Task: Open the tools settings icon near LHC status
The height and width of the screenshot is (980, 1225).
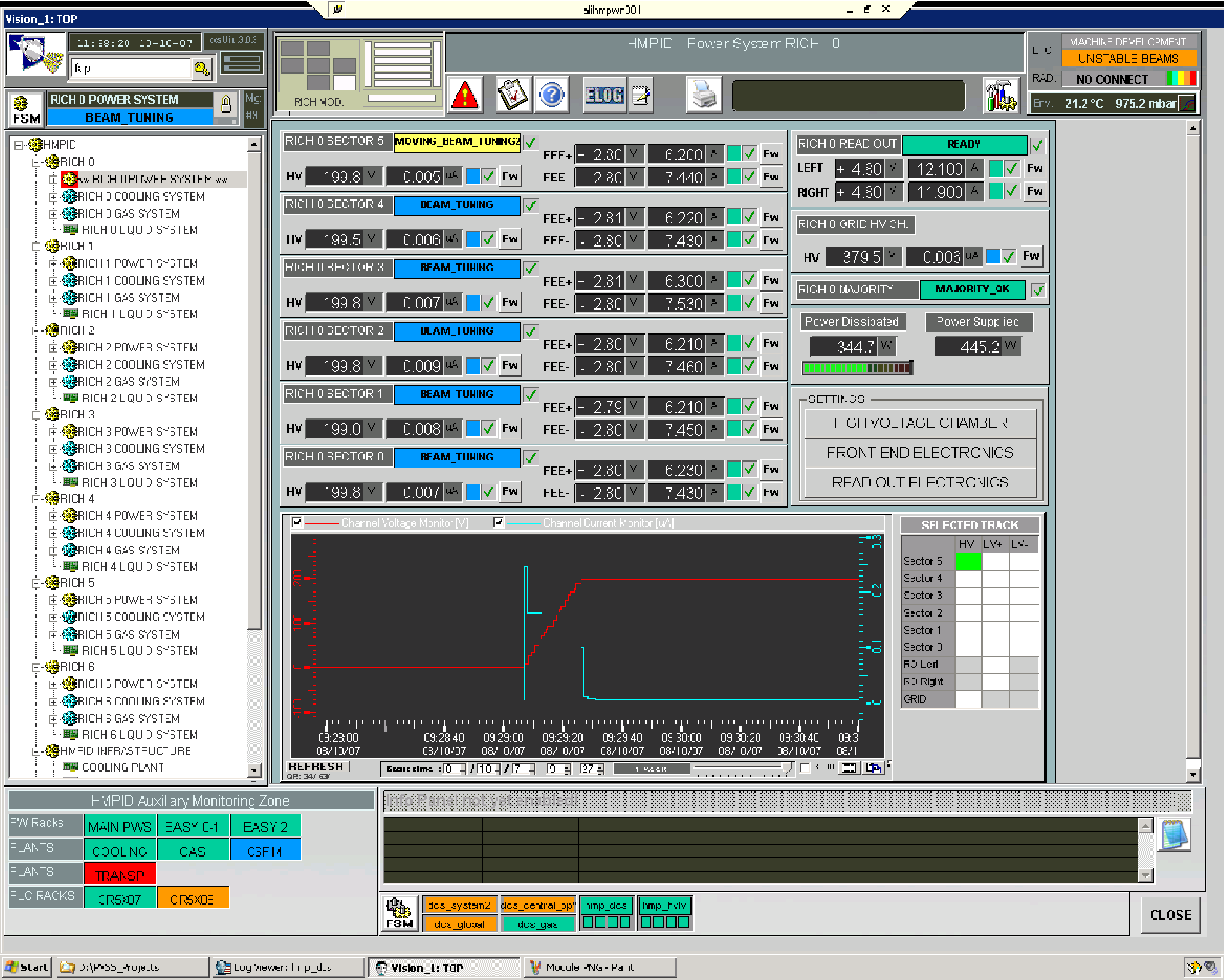Action: tap(1000, 95)
